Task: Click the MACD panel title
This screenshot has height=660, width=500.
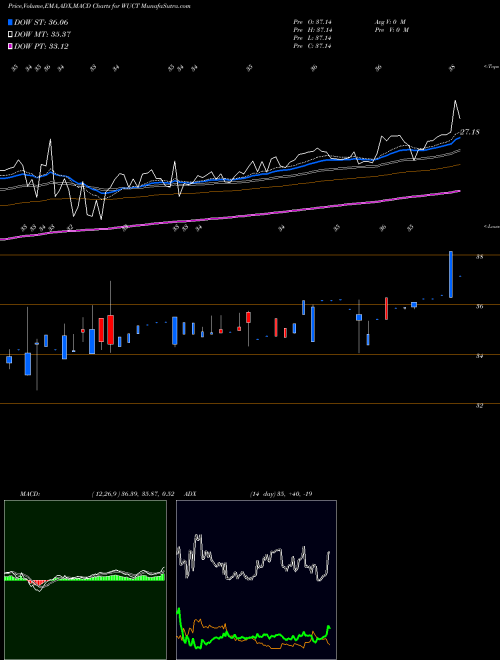Action: tap(29, 494)
